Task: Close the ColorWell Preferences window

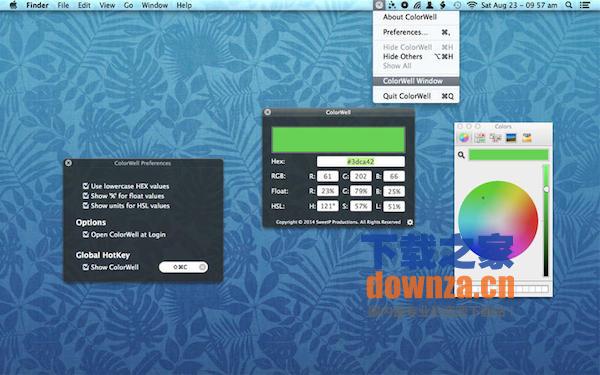Action: [x=68, y=163]
